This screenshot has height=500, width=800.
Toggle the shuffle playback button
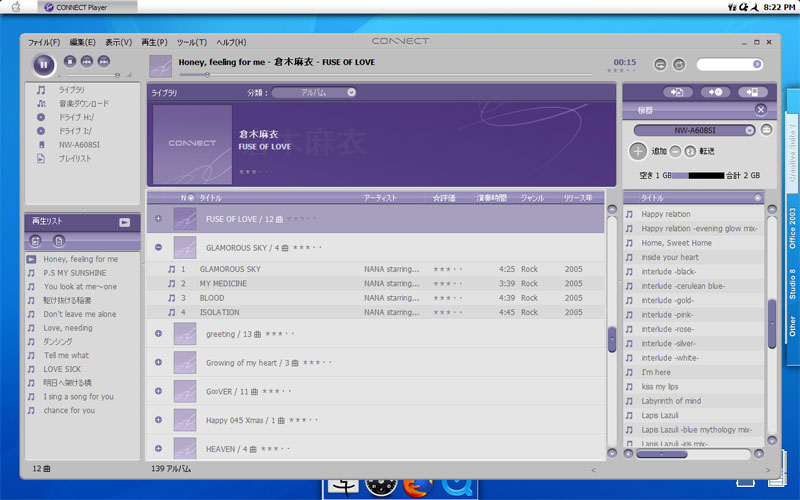[x=679, y=65]
